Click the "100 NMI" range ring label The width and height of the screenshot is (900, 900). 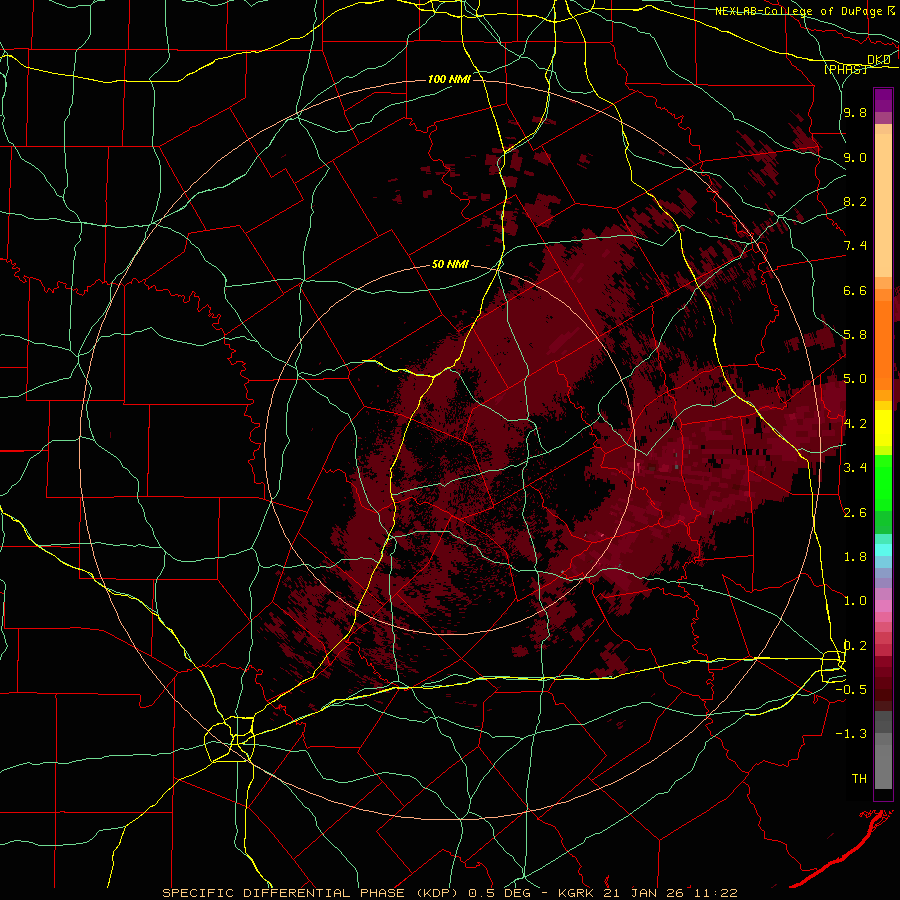click(449, 79)
